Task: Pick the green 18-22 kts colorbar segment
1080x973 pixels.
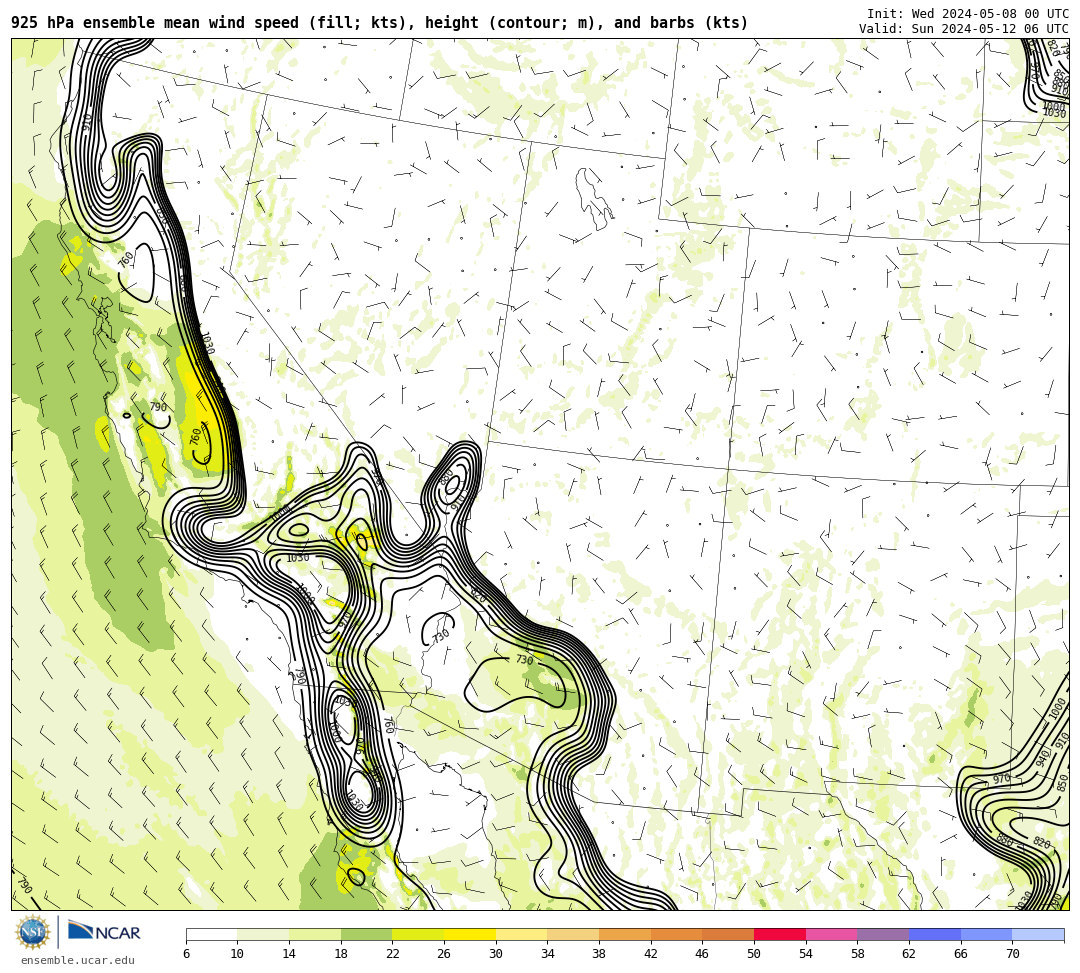Action: tap(366, 934)
